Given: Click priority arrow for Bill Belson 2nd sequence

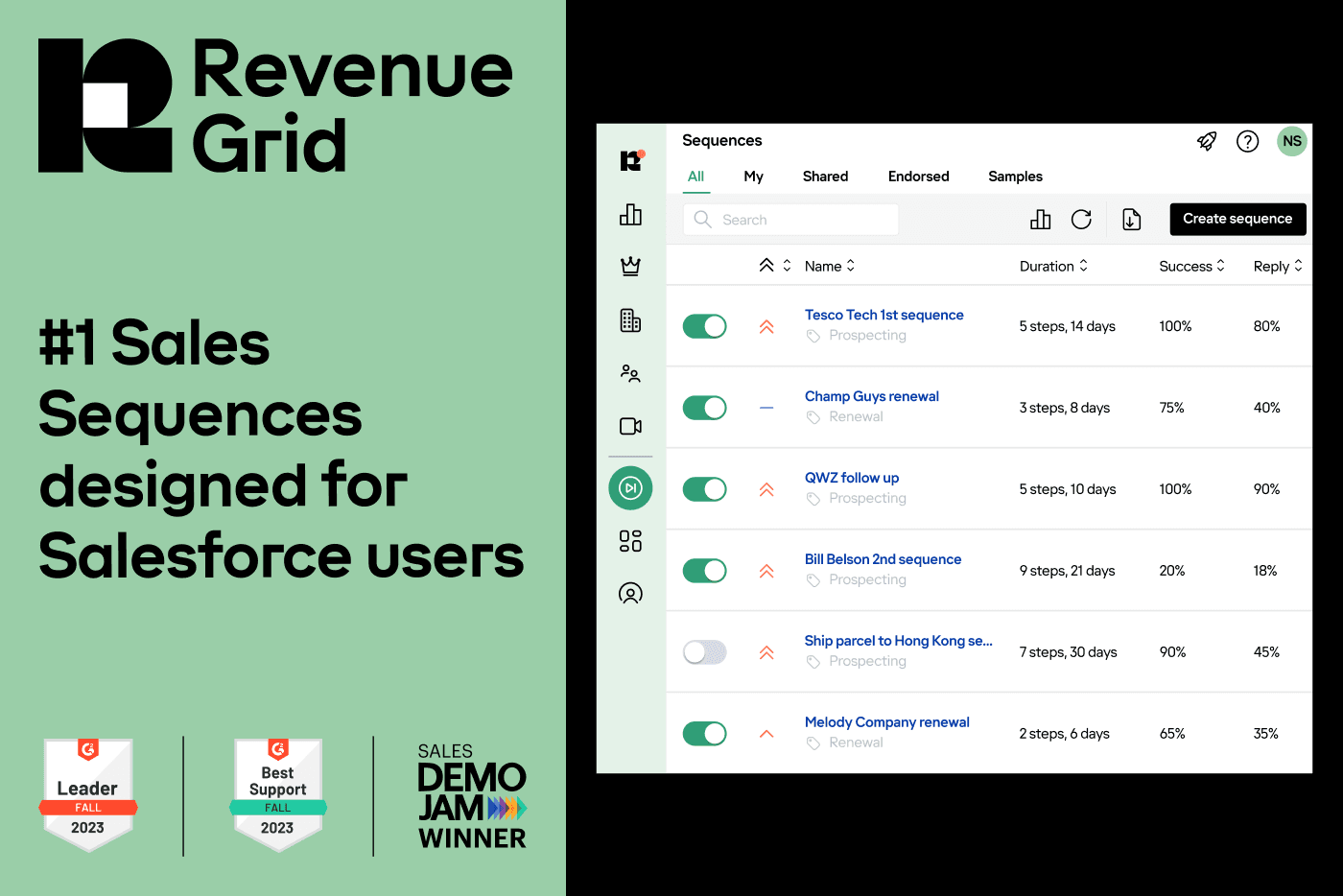Looking at the screenshot, I should coord(766,571).
